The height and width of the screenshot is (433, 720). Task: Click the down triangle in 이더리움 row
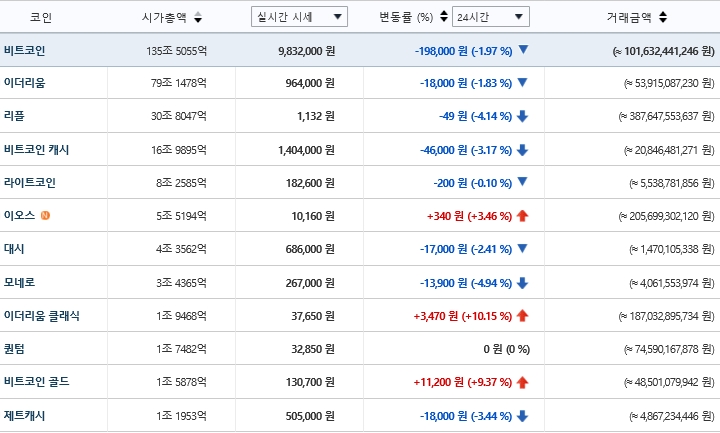coord(522,83)
